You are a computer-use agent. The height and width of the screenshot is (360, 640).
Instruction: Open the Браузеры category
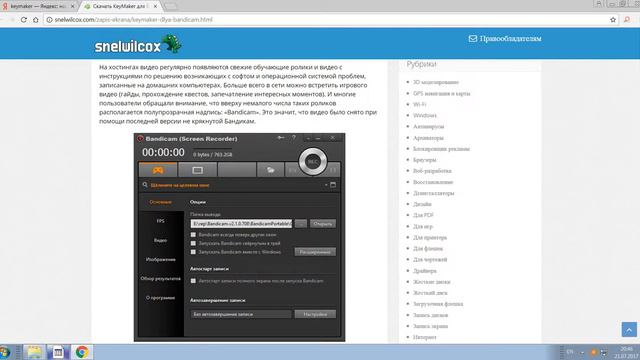coord(424,160)
